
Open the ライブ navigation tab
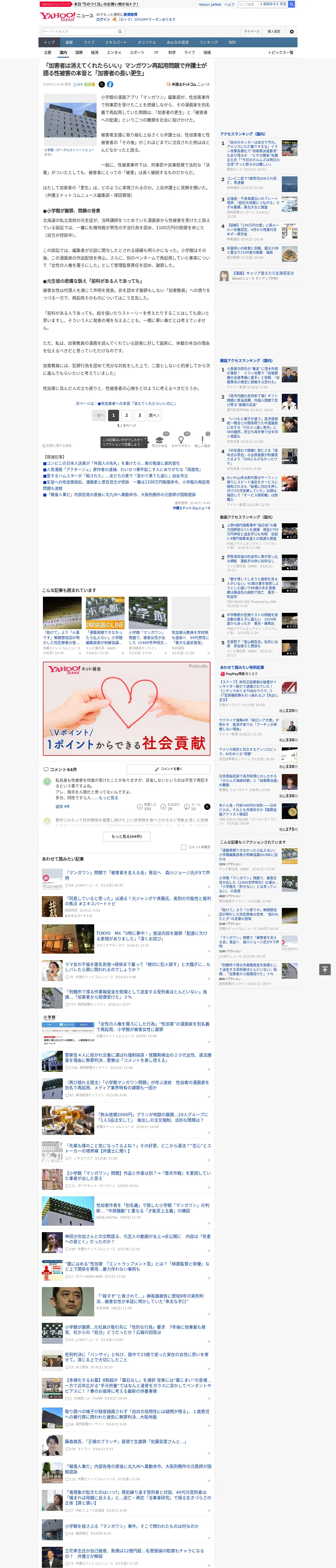tap(89, 42)
